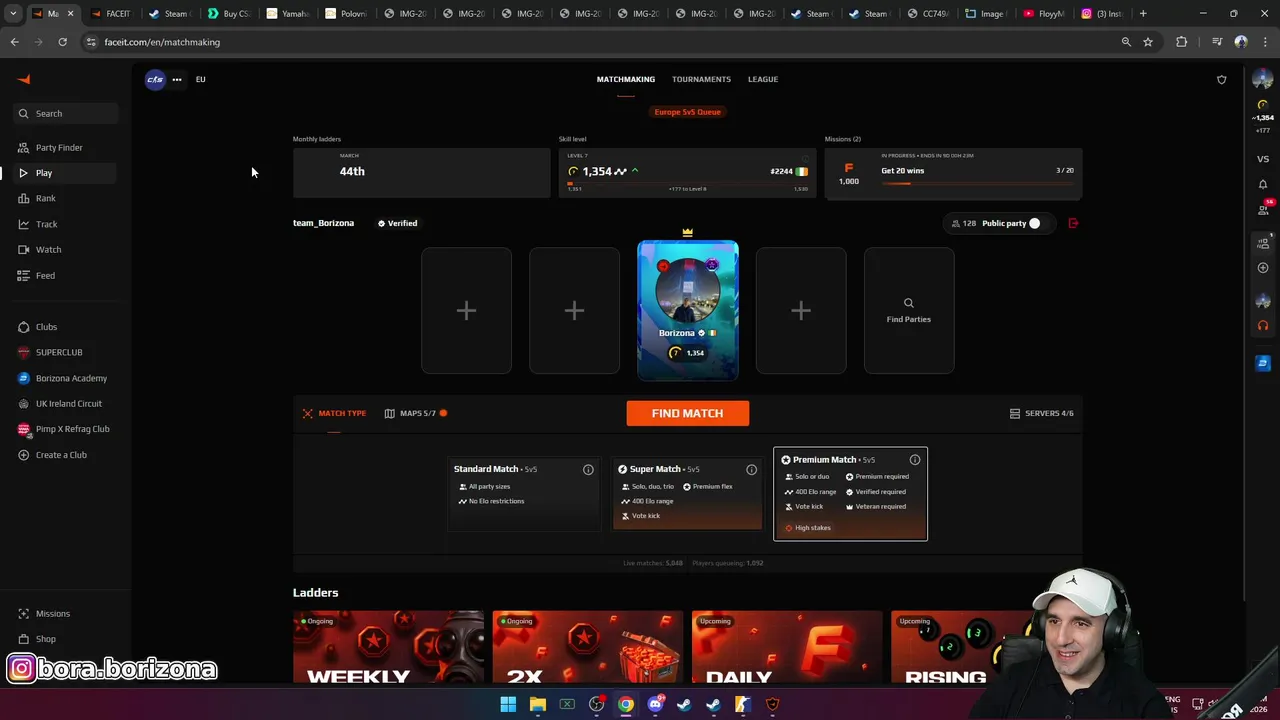Viewport: 1280px width, 720px height.
Task: Open Clubs in the sidebar
Action: [46, 327]
